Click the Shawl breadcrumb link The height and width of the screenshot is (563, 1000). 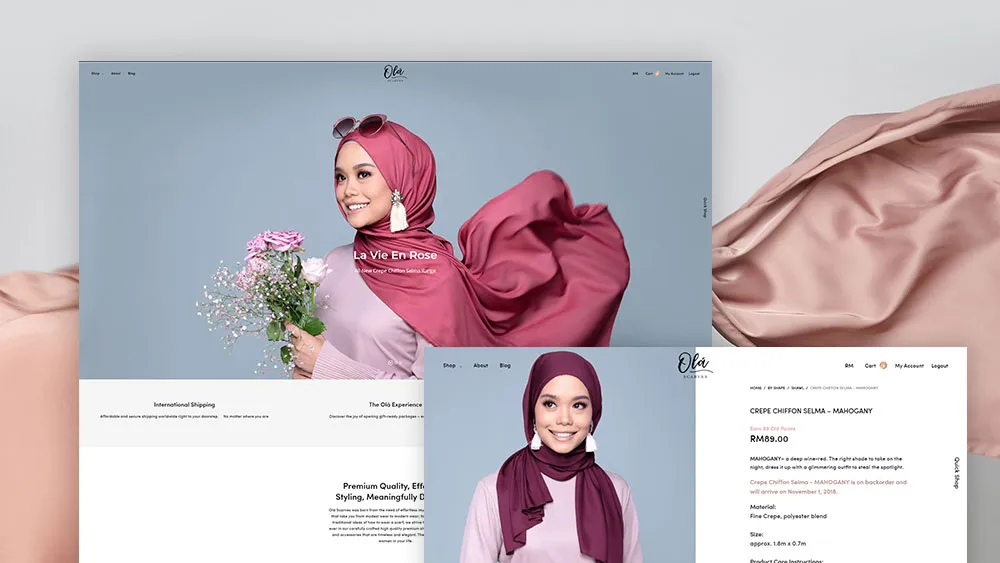798,388
